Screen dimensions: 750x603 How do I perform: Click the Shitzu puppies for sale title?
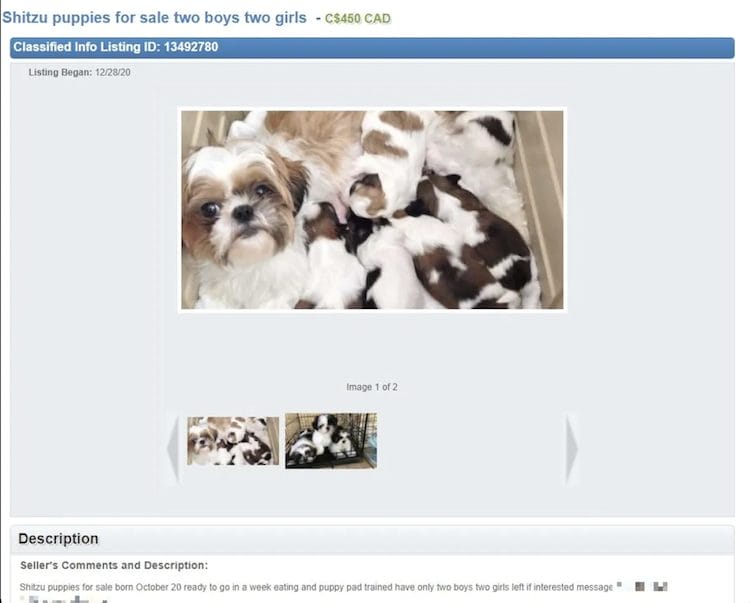pyautogui.click(x=154, y=18)
